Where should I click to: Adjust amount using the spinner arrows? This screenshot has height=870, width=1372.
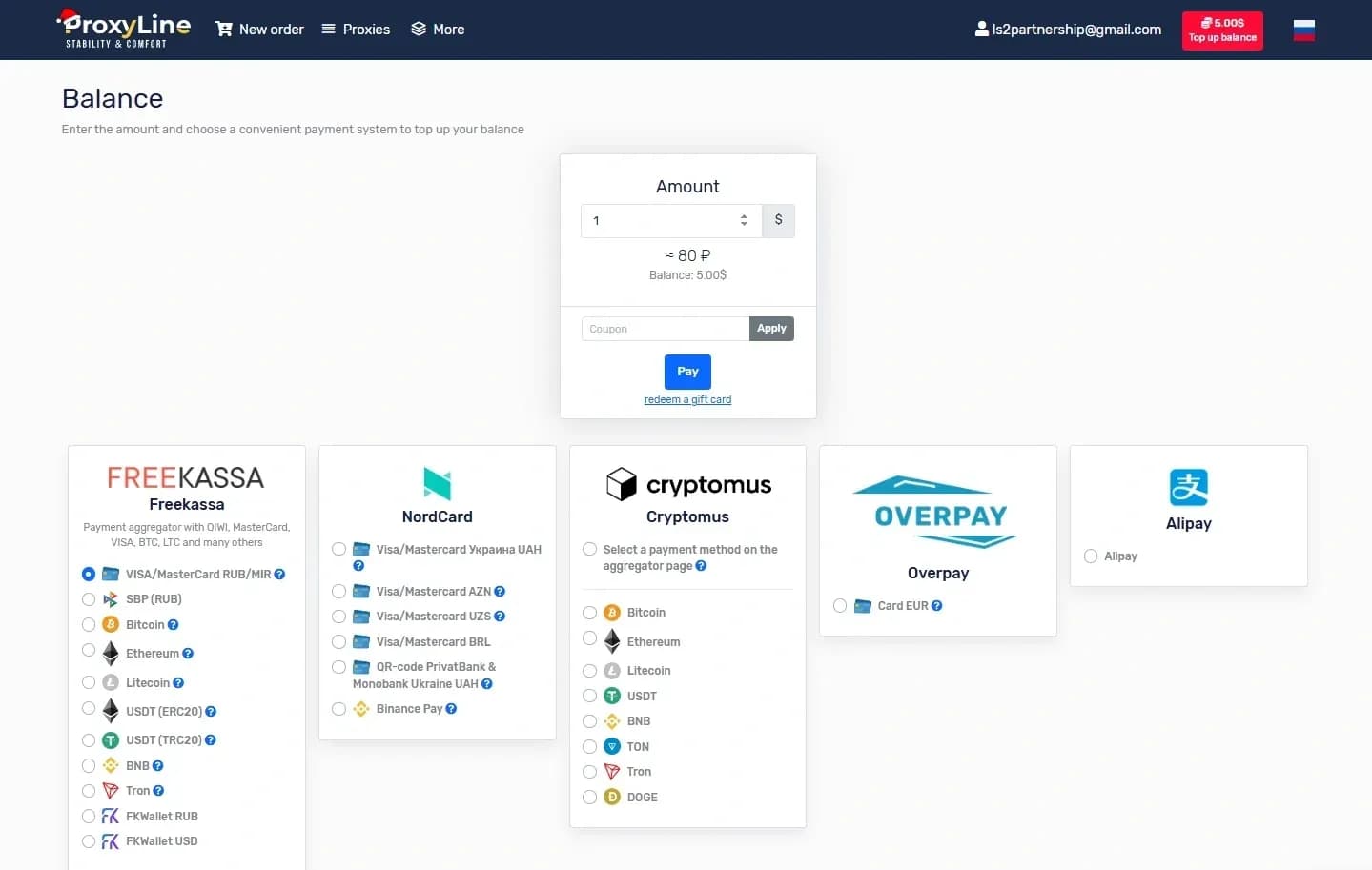pyautogui.click(x=744, y=220)
